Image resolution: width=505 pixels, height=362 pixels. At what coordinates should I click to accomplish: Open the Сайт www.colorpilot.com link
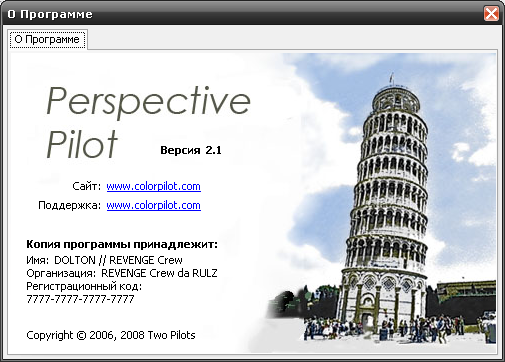point(154,186)
